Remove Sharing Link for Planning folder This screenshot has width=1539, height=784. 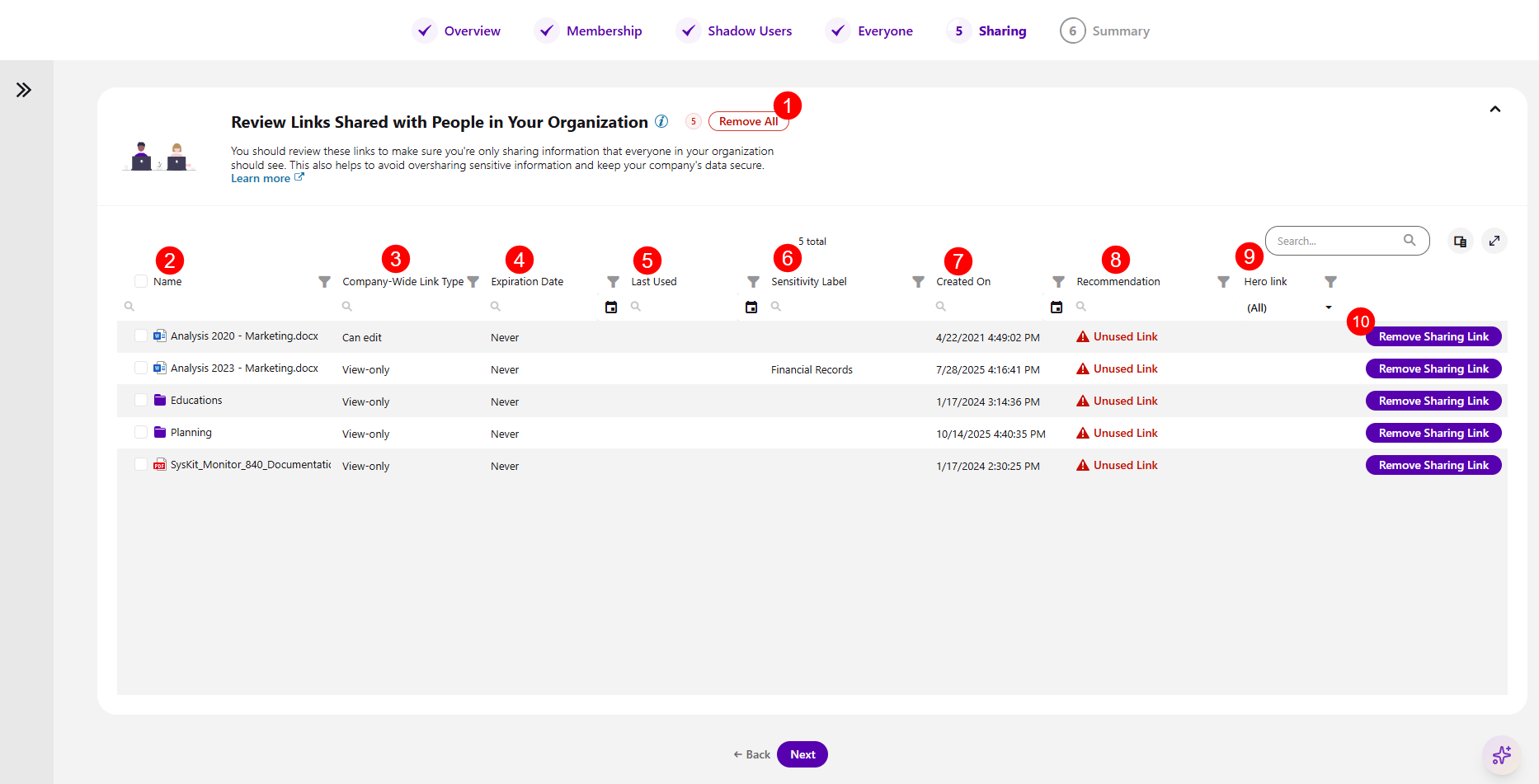[x=1433, y=433]
